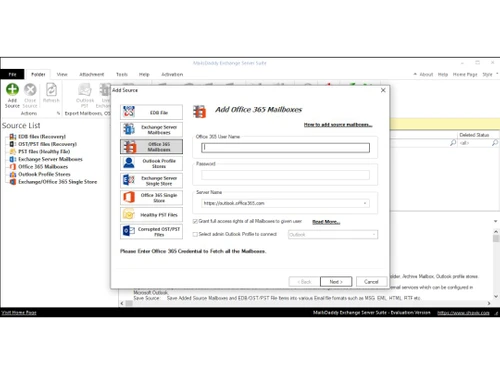
Task: Select Exchange Server Mailboxes tree item
Action: click(x=50, y=159)
